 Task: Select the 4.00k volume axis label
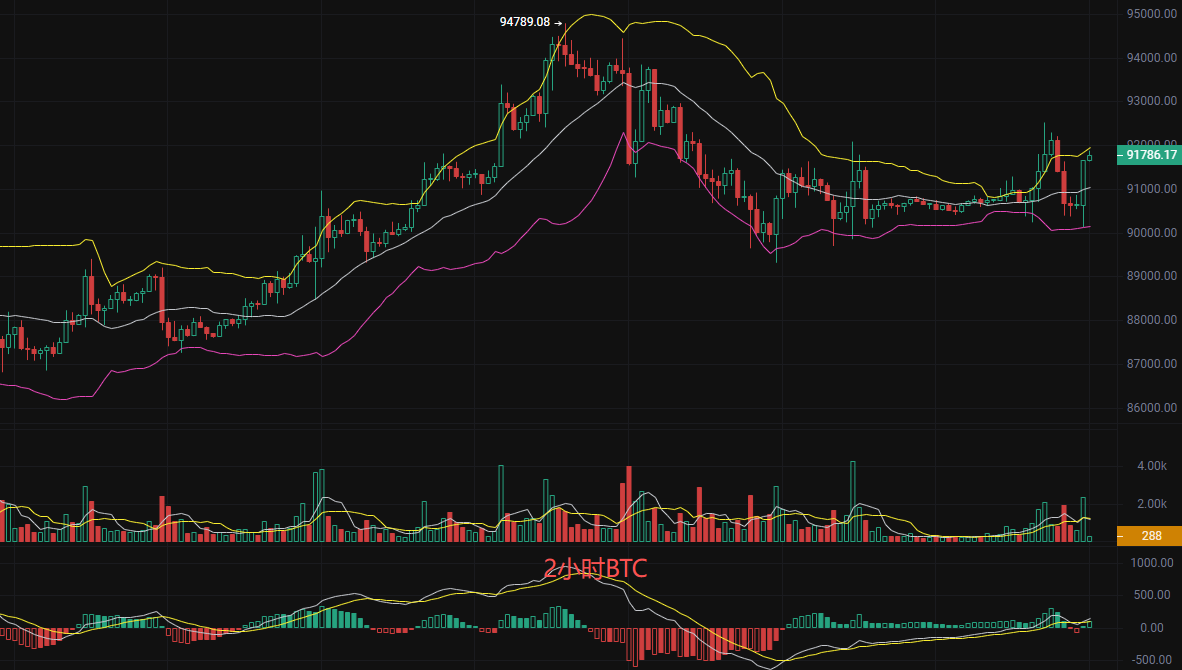(x=1152, y=466)
